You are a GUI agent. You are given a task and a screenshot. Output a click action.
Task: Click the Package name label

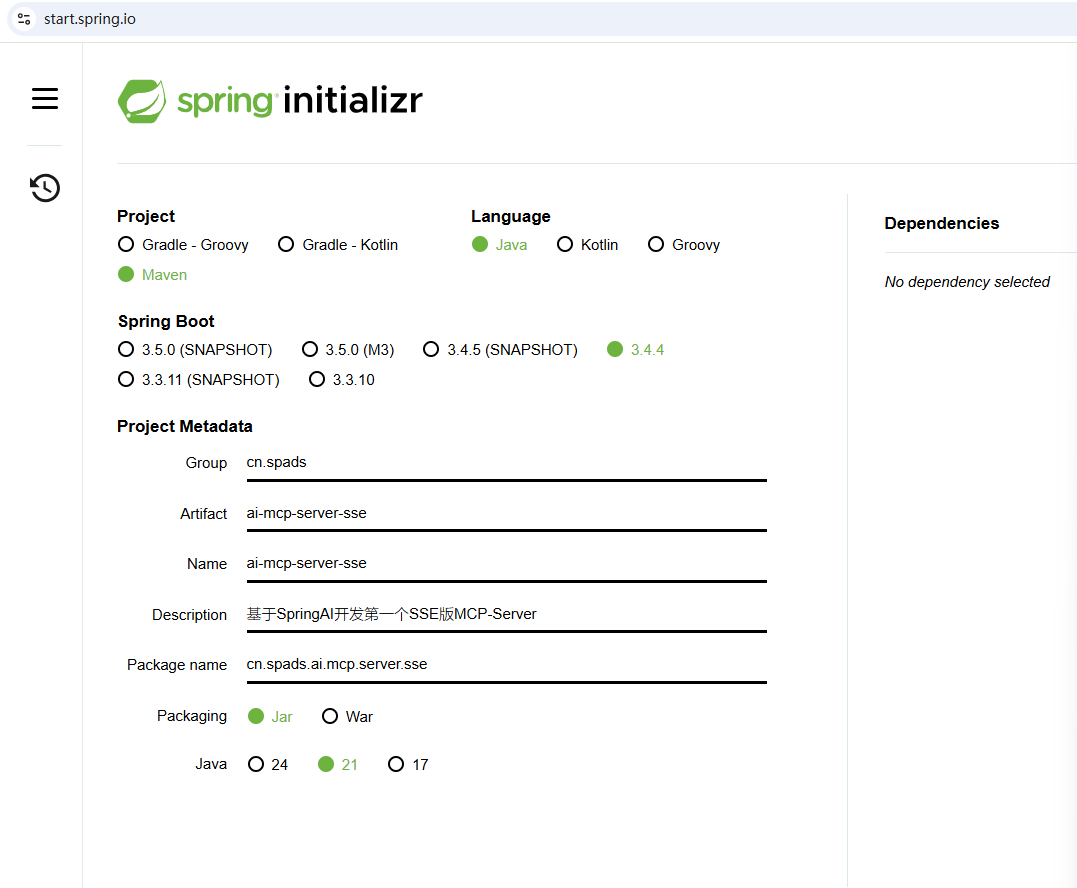tap(177, 665)
